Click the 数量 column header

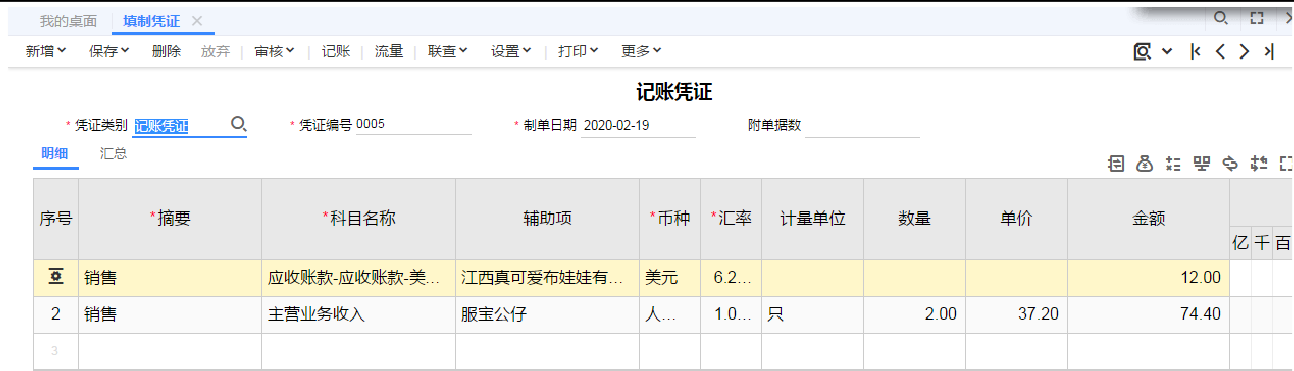click(915, 219)
